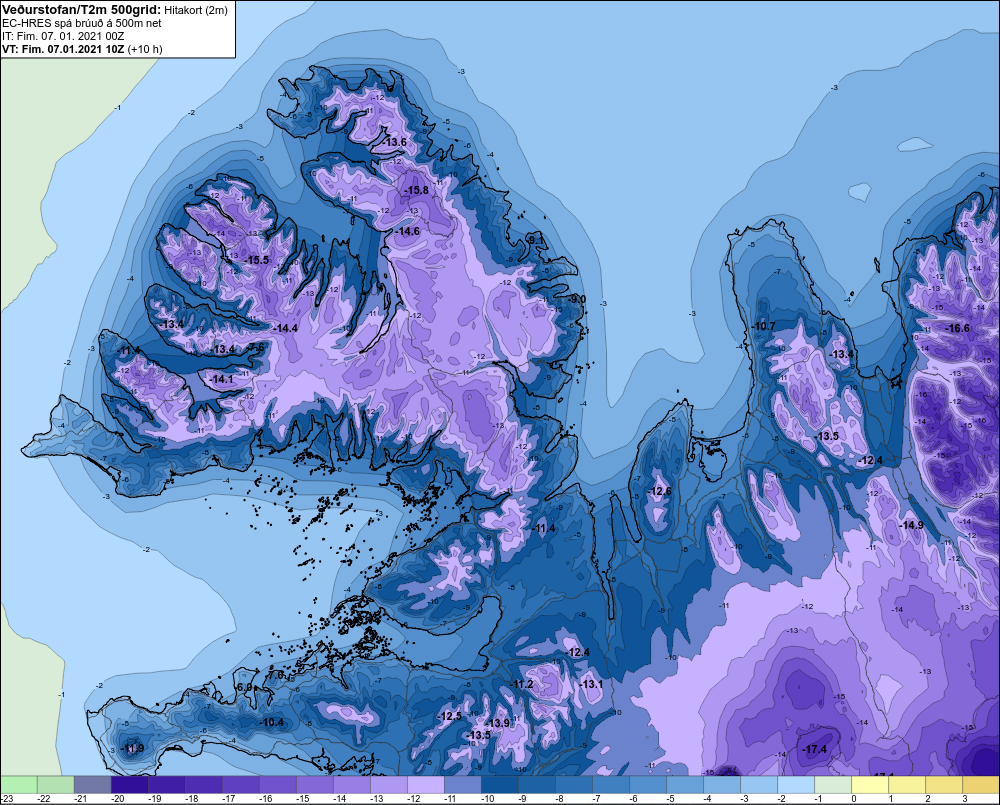Click the -9.0 coastal temperature value
Viewport: 1000px width, 805px height.
(x=577, y=299)
